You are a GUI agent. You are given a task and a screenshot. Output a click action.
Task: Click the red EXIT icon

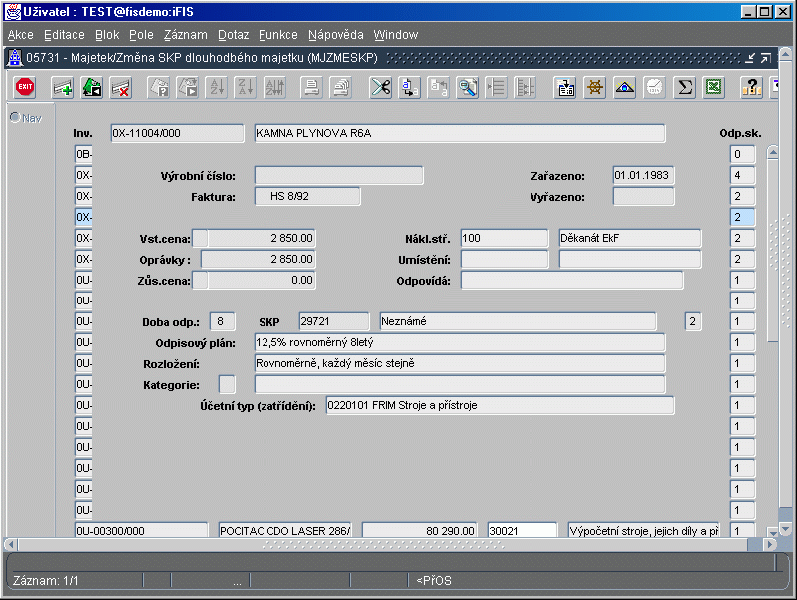coord(25,87)
